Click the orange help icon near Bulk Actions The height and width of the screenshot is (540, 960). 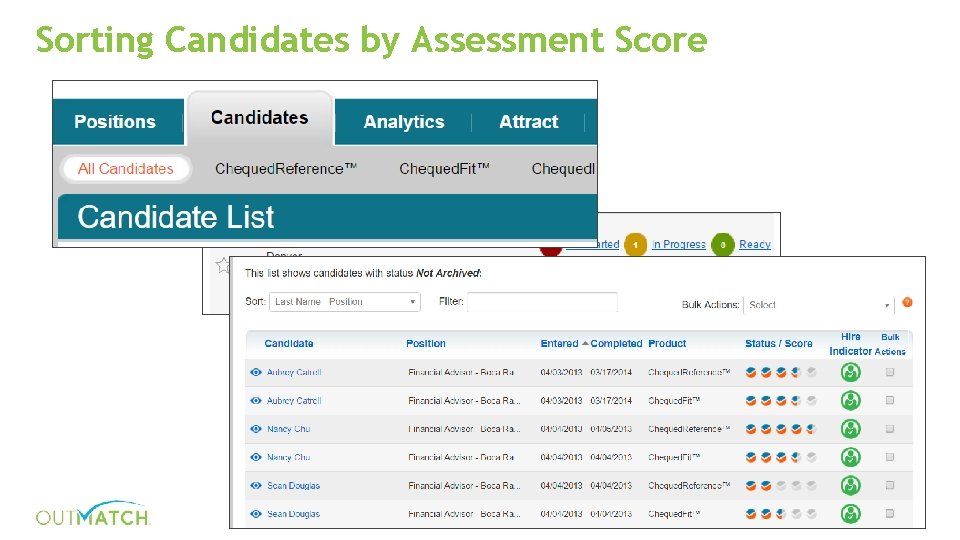907,303
